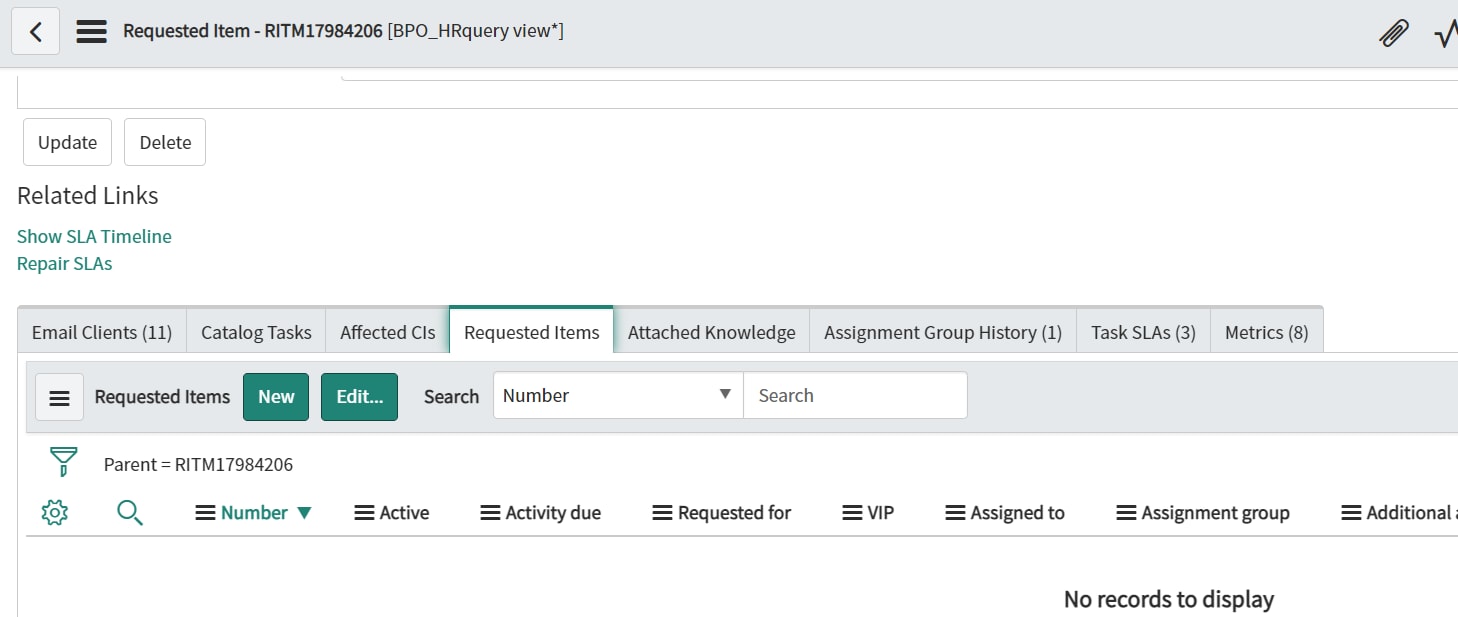Click the back arrow navigation icon

coord(35,31)
